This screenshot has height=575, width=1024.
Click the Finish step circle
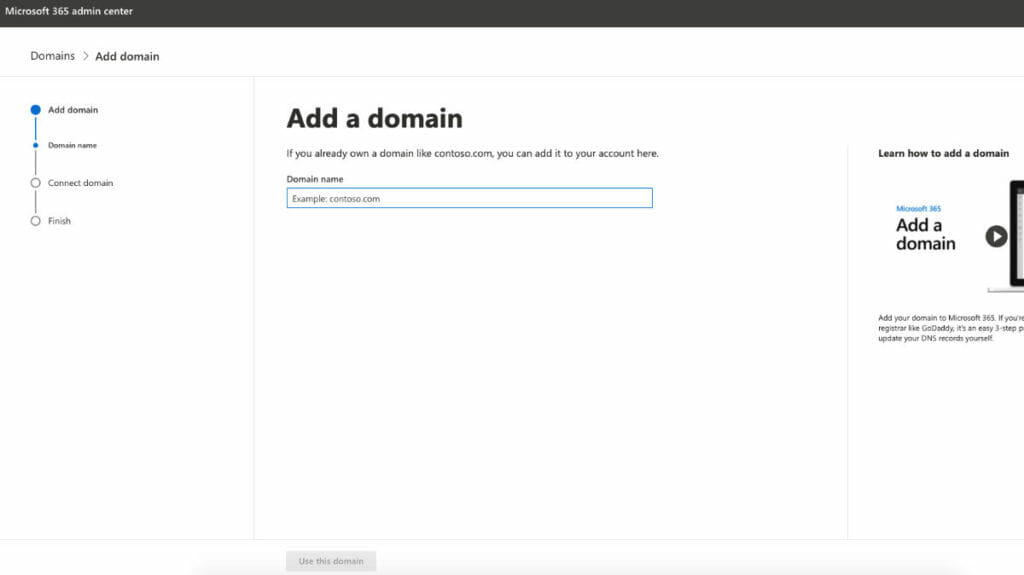(x=35, y=221)
